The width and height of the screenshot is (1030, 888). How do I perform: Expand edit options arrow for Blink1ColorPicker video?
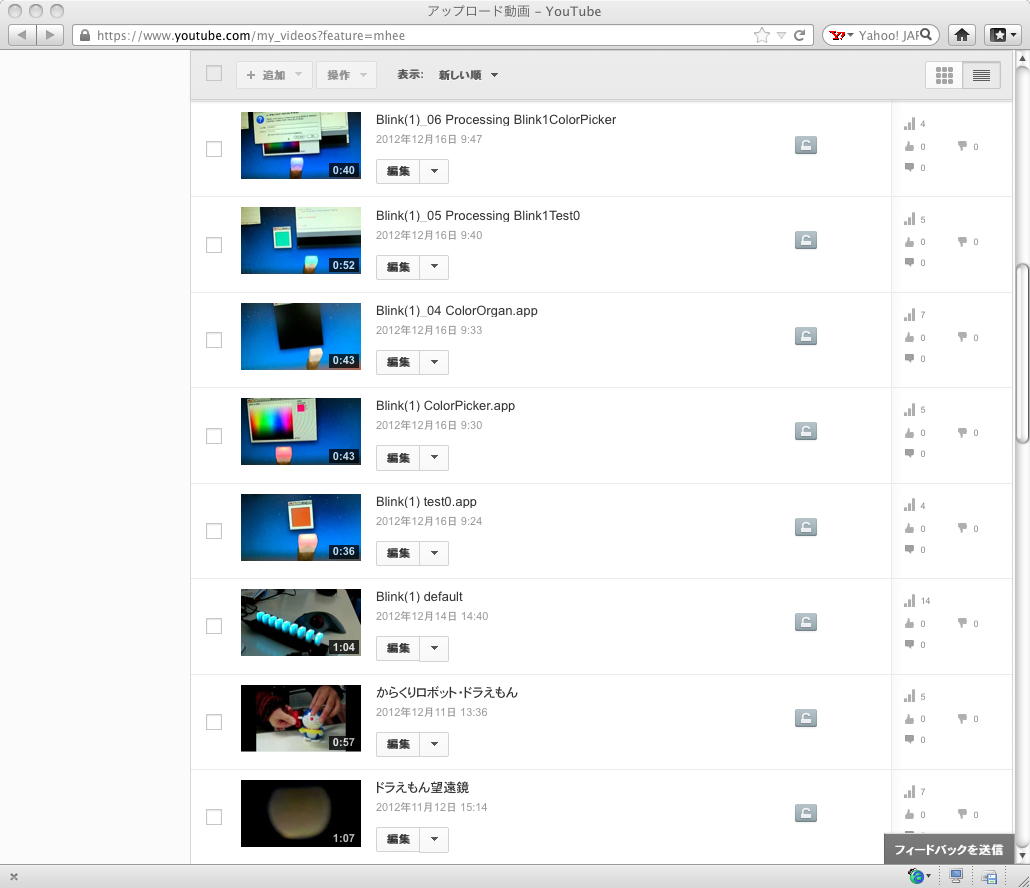pyautogui.click(x=434, y=171)
